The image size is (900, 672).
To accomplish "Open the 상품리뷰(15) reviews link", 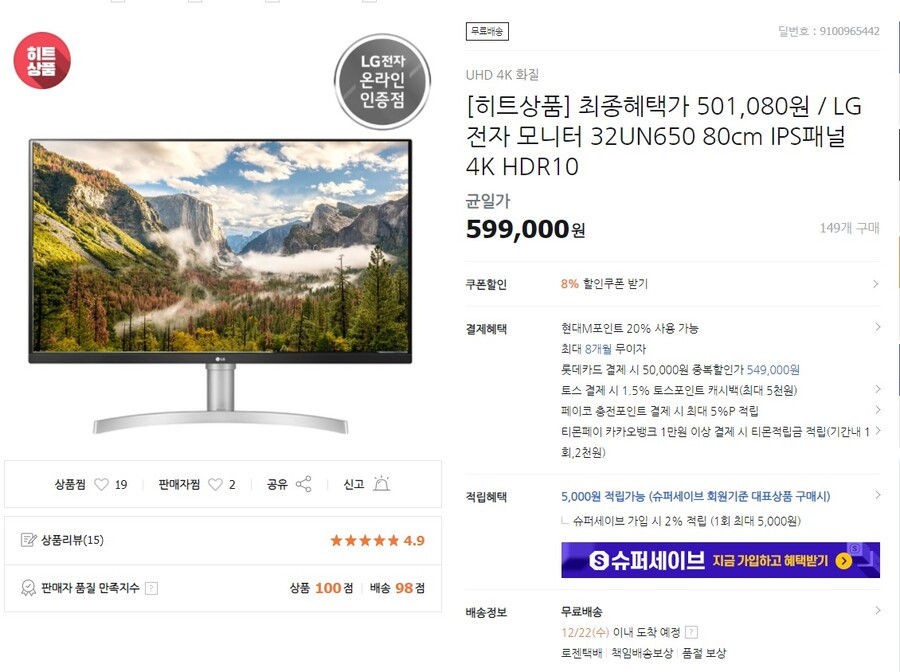I will [x=72, y=540].
